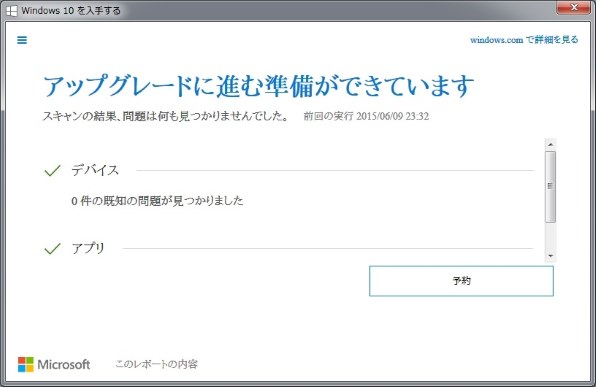Click the green checkmark beside デバイス

click(52, 171)
